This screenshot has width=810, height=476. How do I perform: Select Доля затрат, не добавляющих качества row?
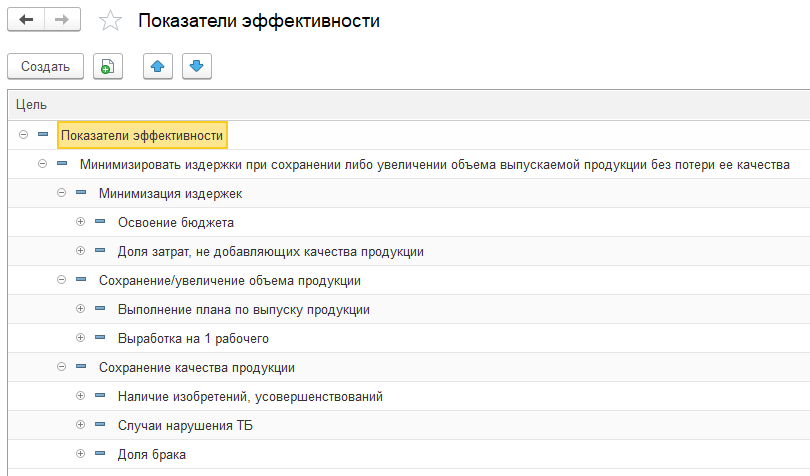click(x=409, y=252)
